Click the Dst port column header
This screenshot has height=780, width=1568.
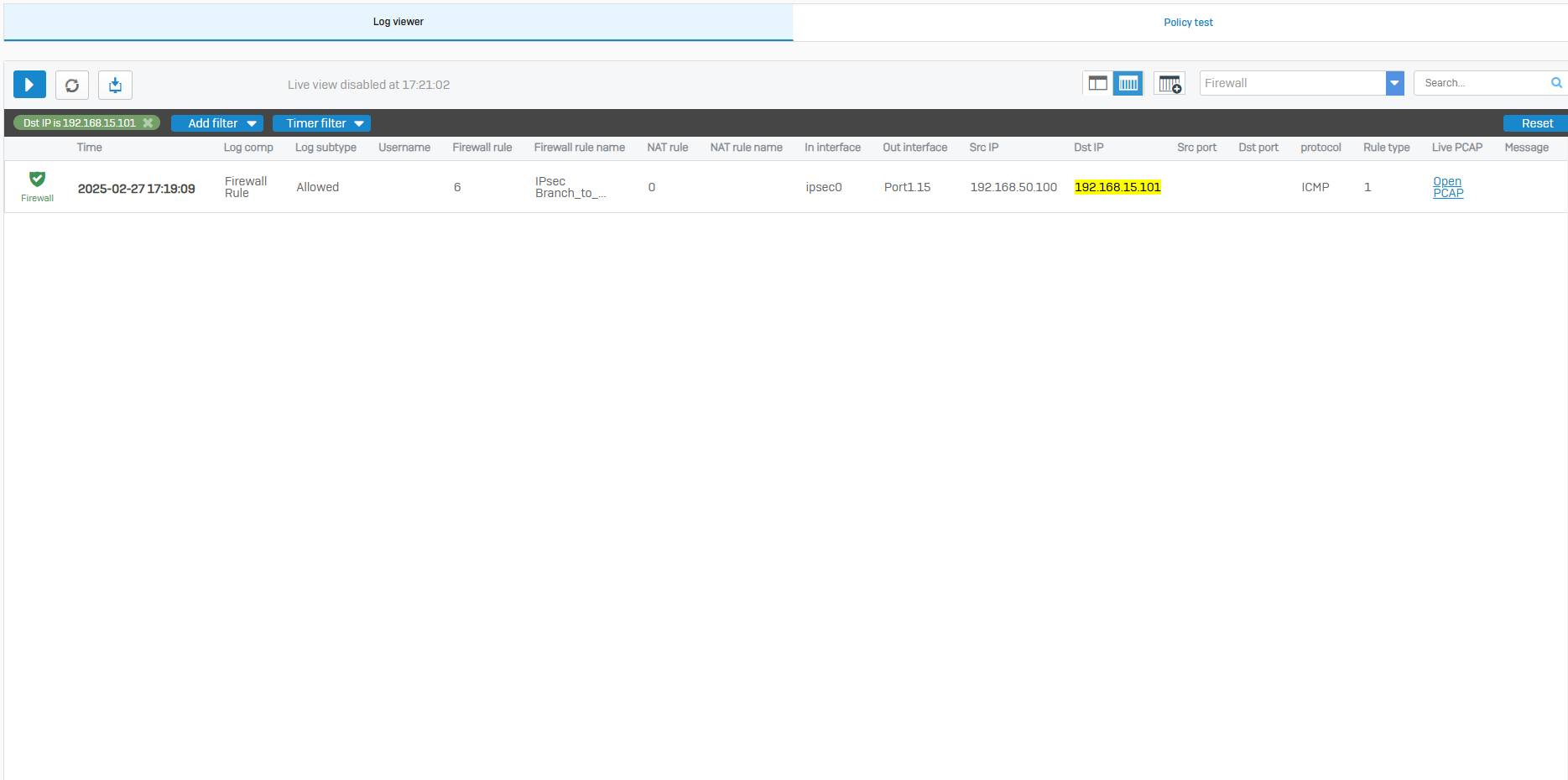[x=1258, y=148]
